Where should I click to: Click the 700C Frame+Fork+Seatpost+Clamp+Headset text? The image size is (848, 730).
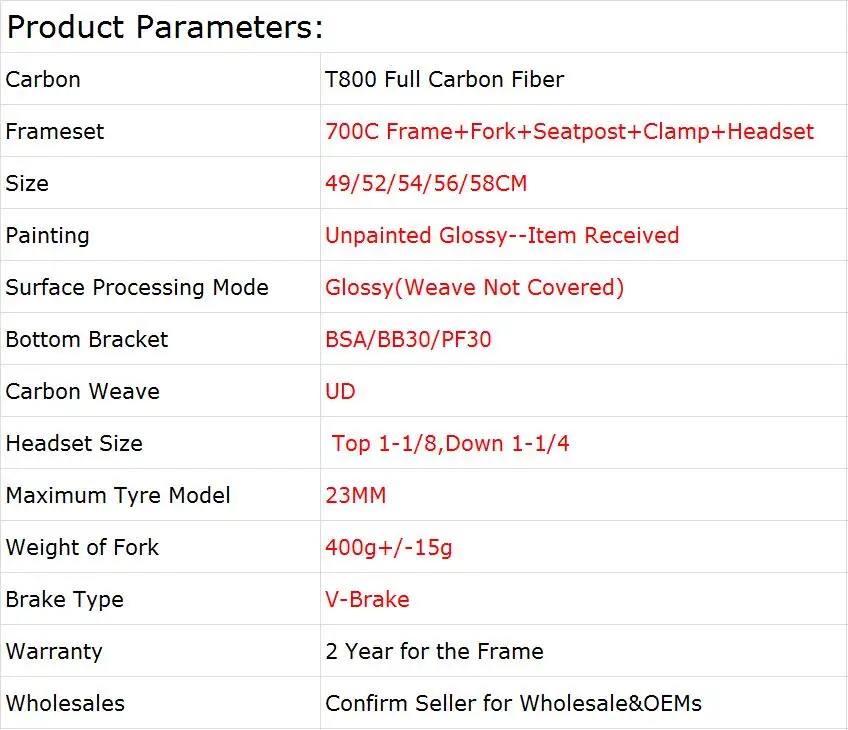coord(569,132)
